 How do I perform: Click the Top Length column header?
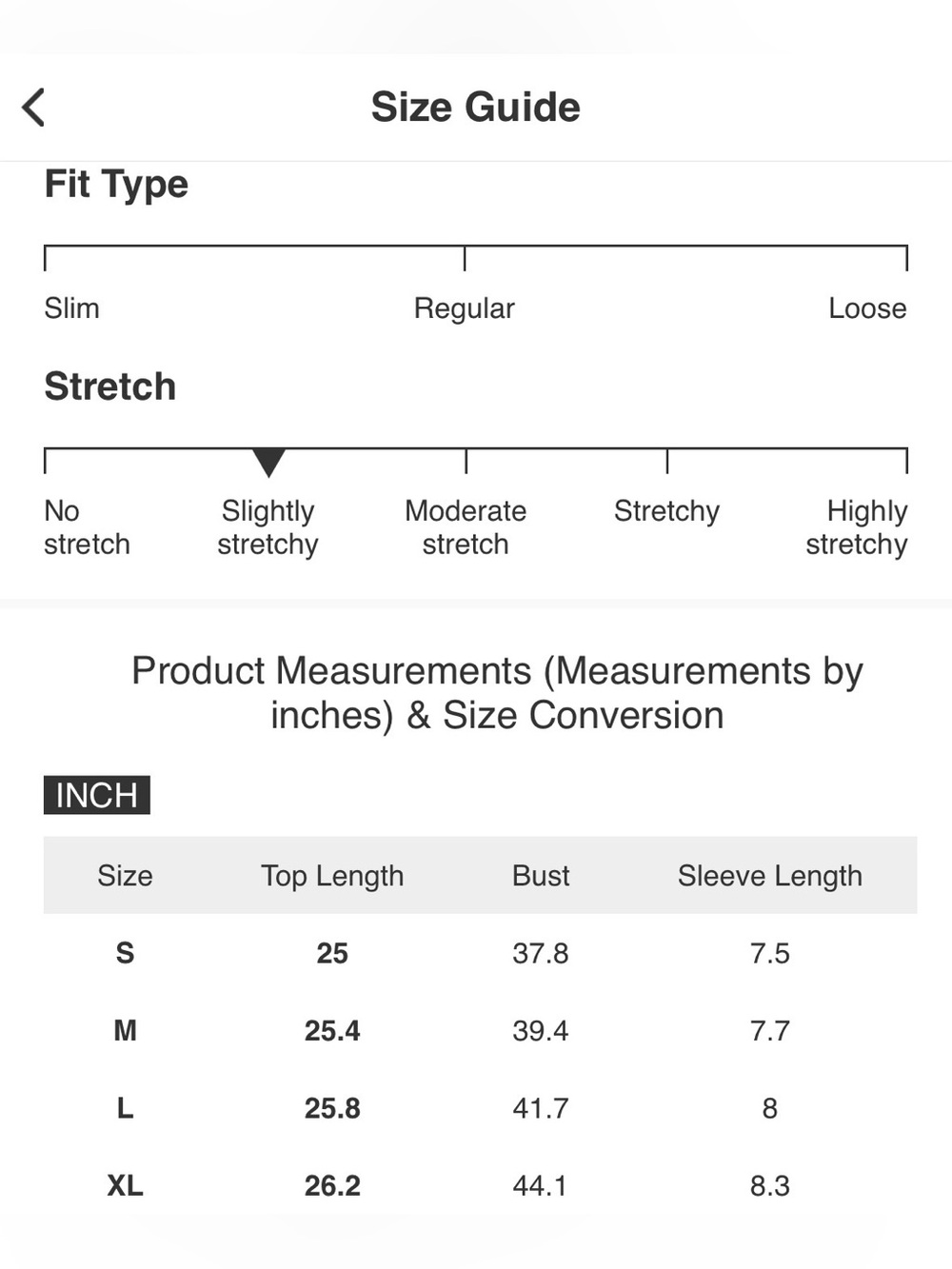(x=332, y=876)
